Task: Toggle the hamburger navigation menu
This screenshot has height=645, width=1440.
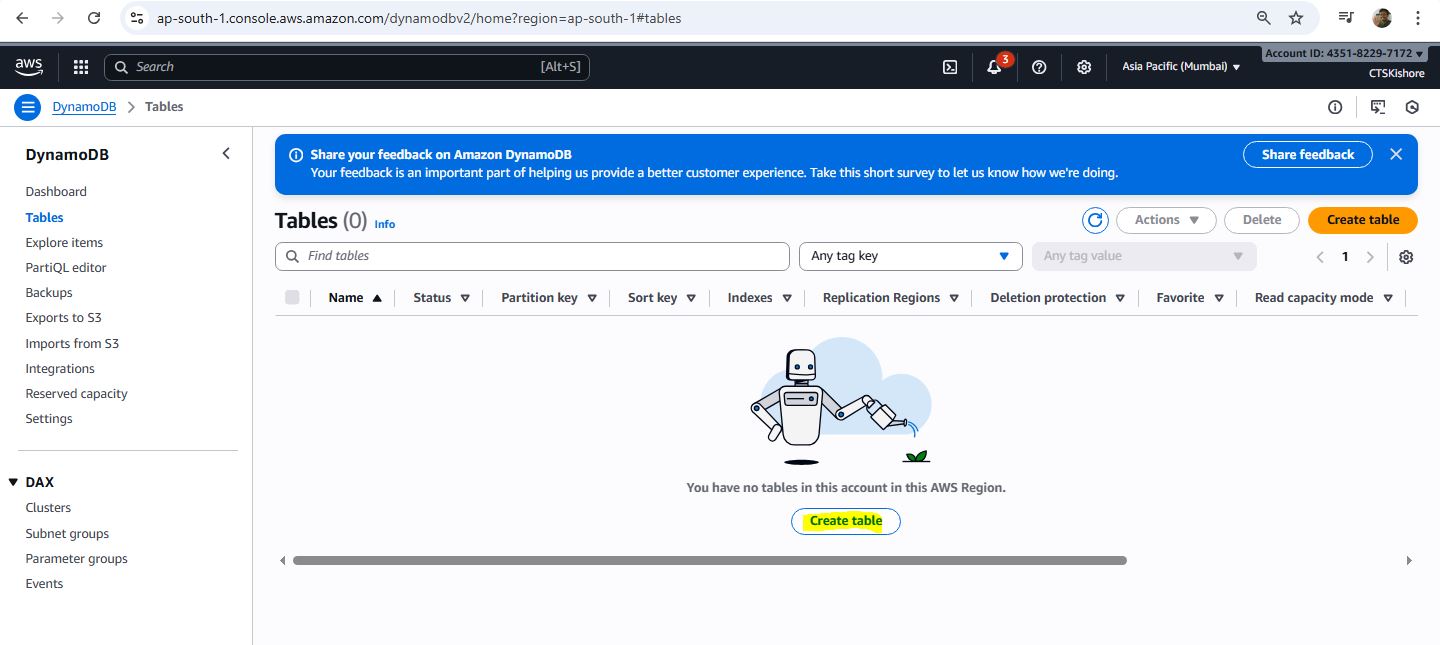Action: point(28,107)
